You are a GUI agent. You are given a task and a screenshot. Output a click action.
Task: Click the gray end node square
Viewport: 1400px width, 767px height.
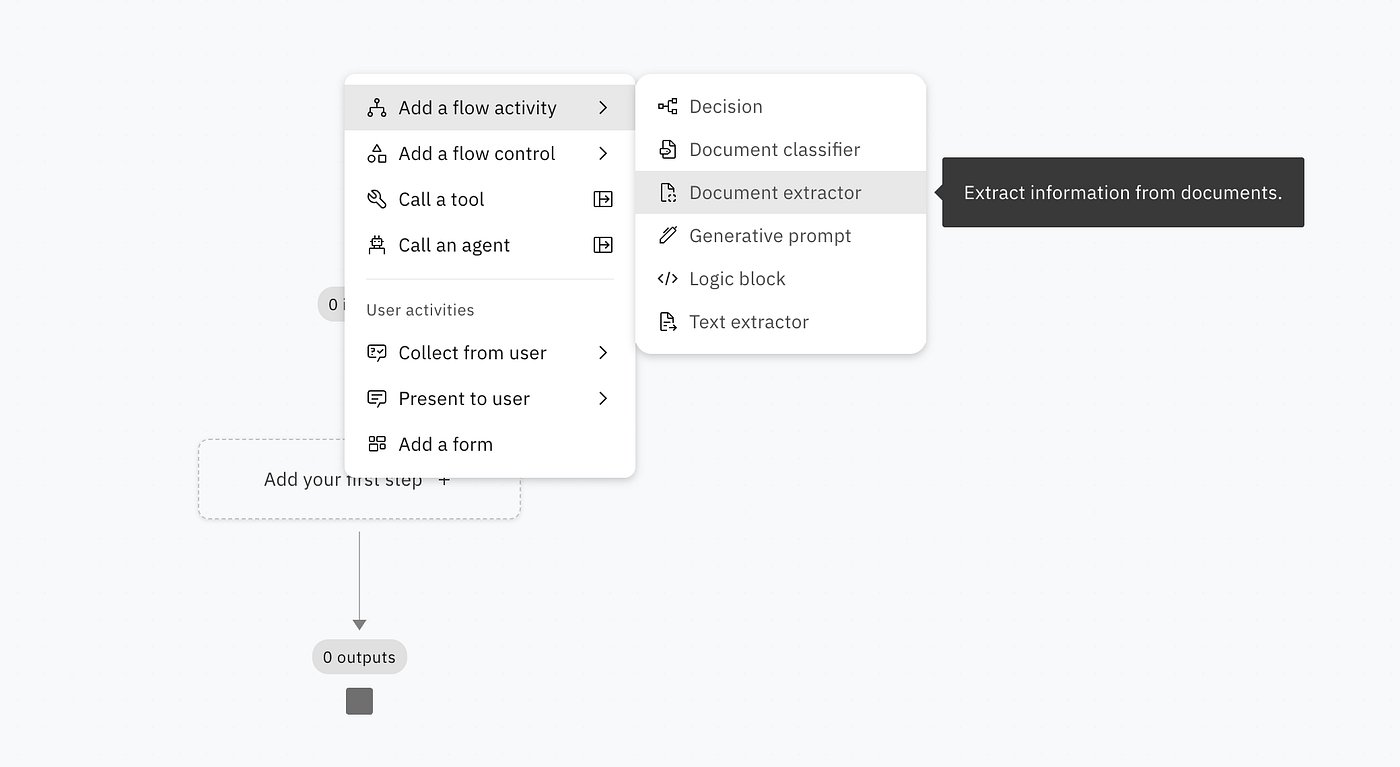click(359, 701)
